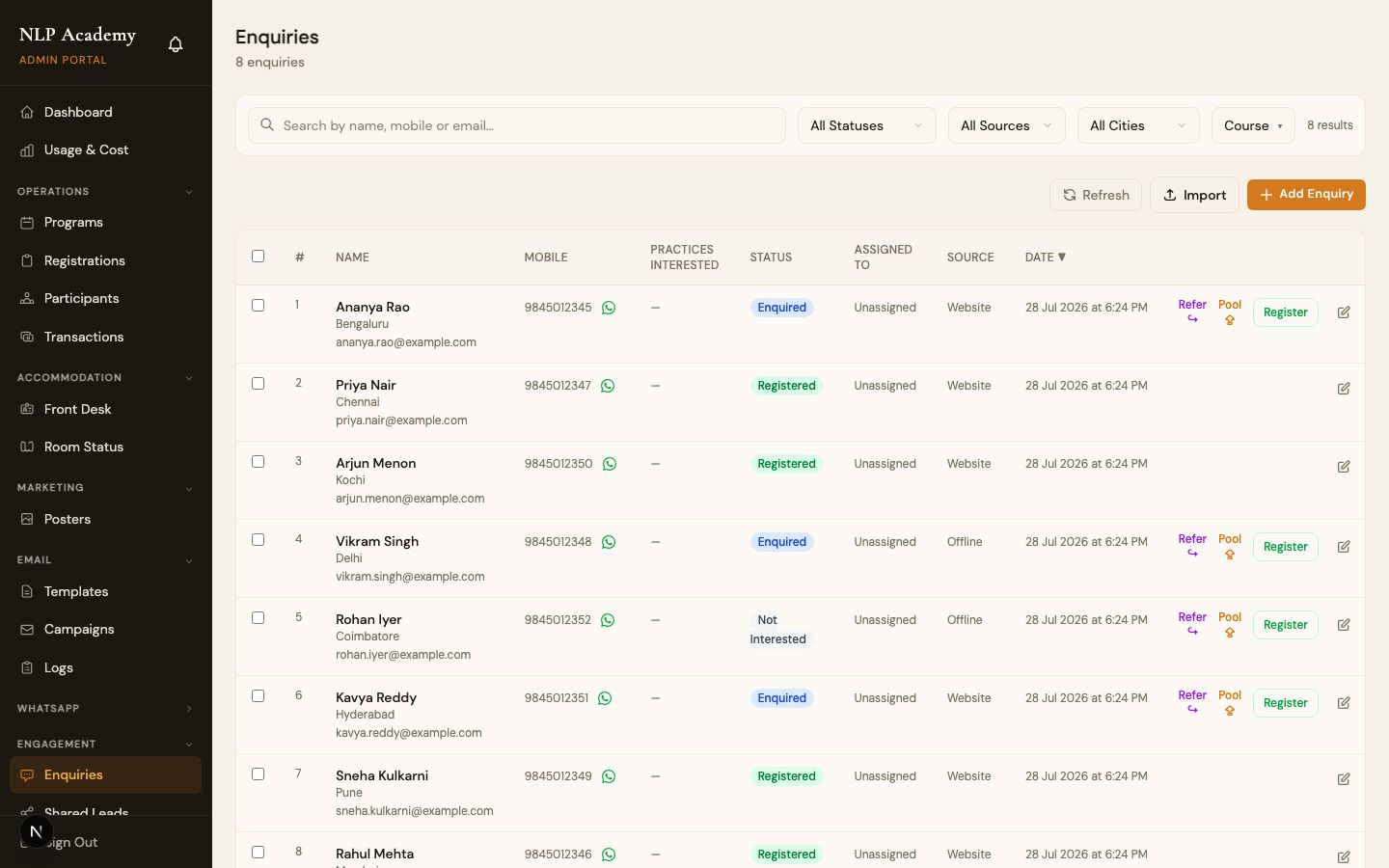Edit Sneha Kulkarni's enquiry
Image resolution: width=1389 pixels, height=868 pixels.
1344,779
